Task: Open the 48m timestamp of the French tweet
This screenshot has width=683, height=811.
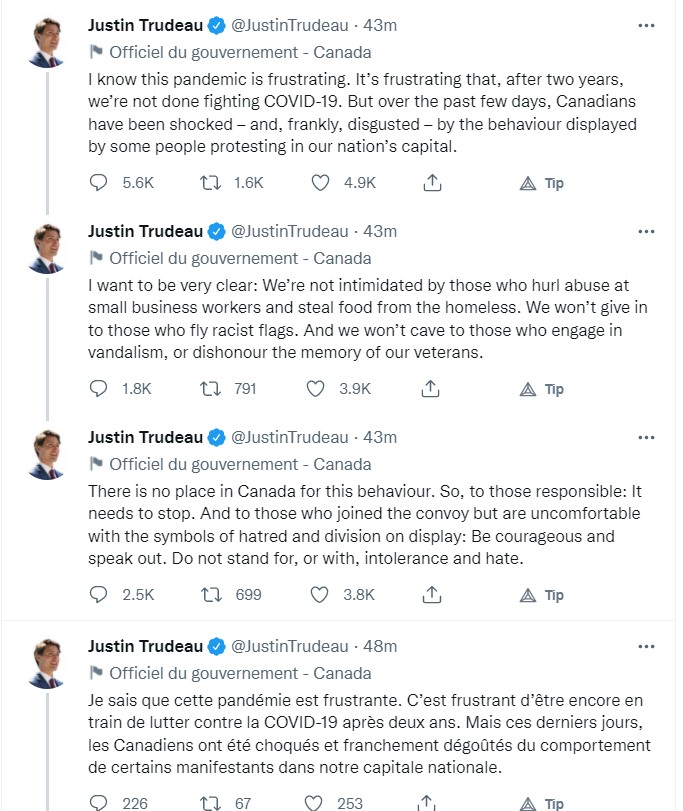Action: [380, 646]
